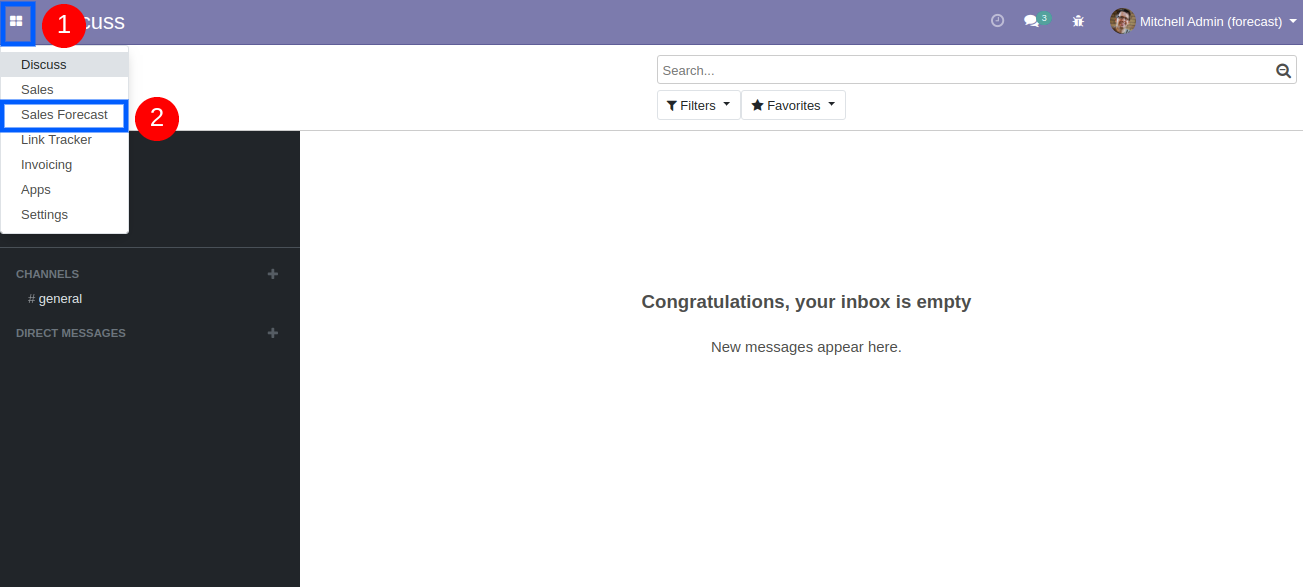Click into the Search input field
Image resolution: width=1303 pixels, height=587 pixels.
coord(960,71)
